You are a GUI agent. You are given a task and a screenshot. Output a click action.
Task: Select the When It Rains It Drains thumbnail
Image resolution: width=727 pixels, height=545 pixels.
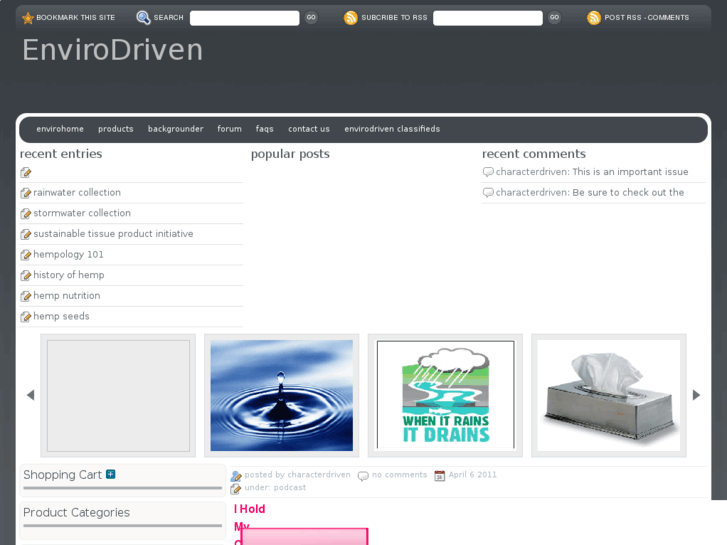445,395
